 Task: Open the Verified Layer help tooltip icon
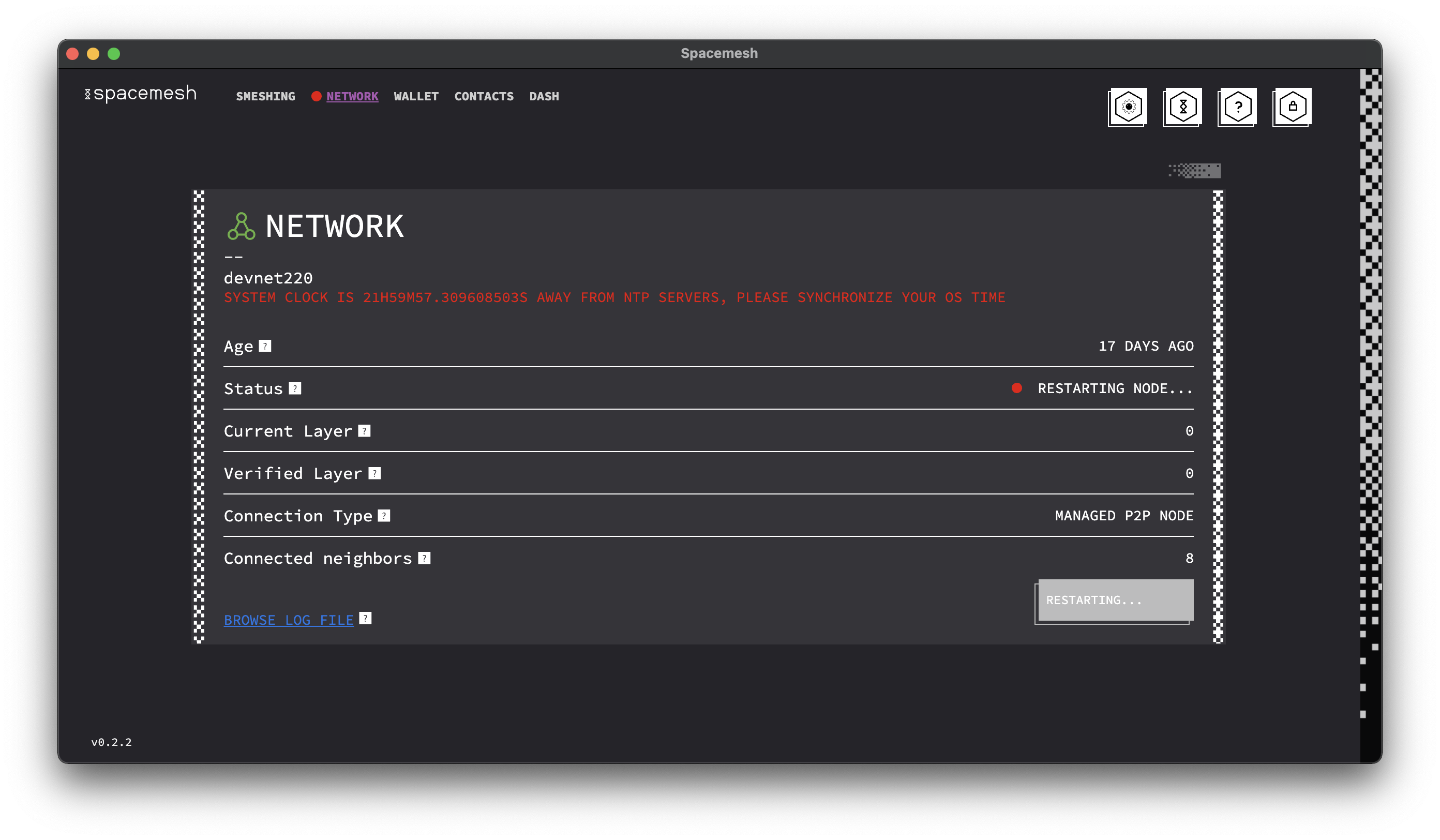[x=375, y=473]
